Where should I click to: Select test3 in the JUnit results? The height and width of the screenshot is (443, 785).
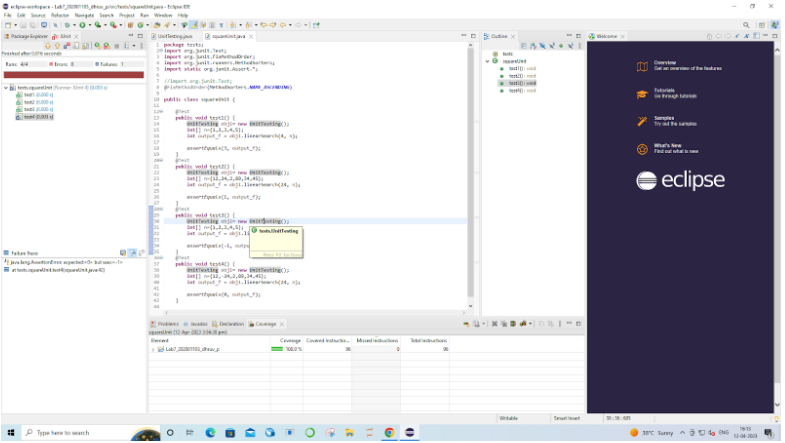point(34,109)
